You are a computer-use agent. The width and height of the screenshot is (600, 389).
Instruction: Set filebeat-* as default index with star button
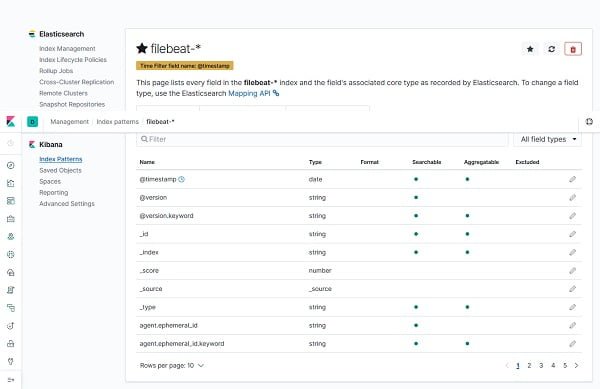[530, 49]
